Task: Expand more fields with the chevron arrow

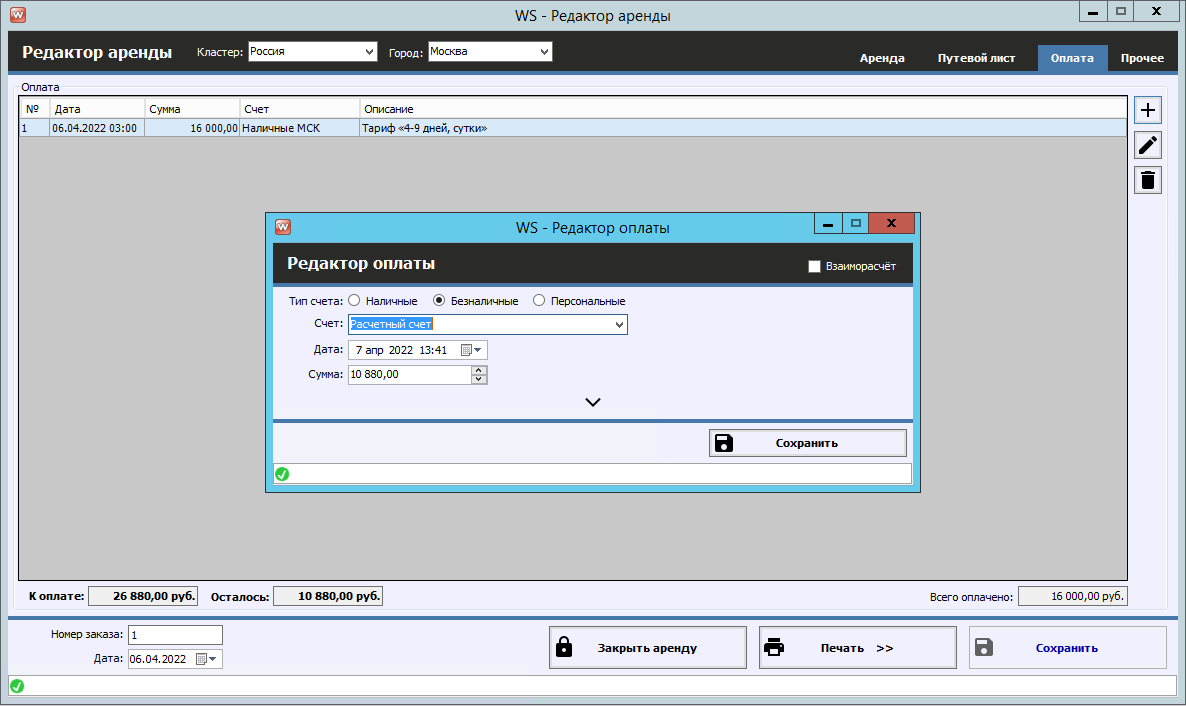Action: coord(593,402)
